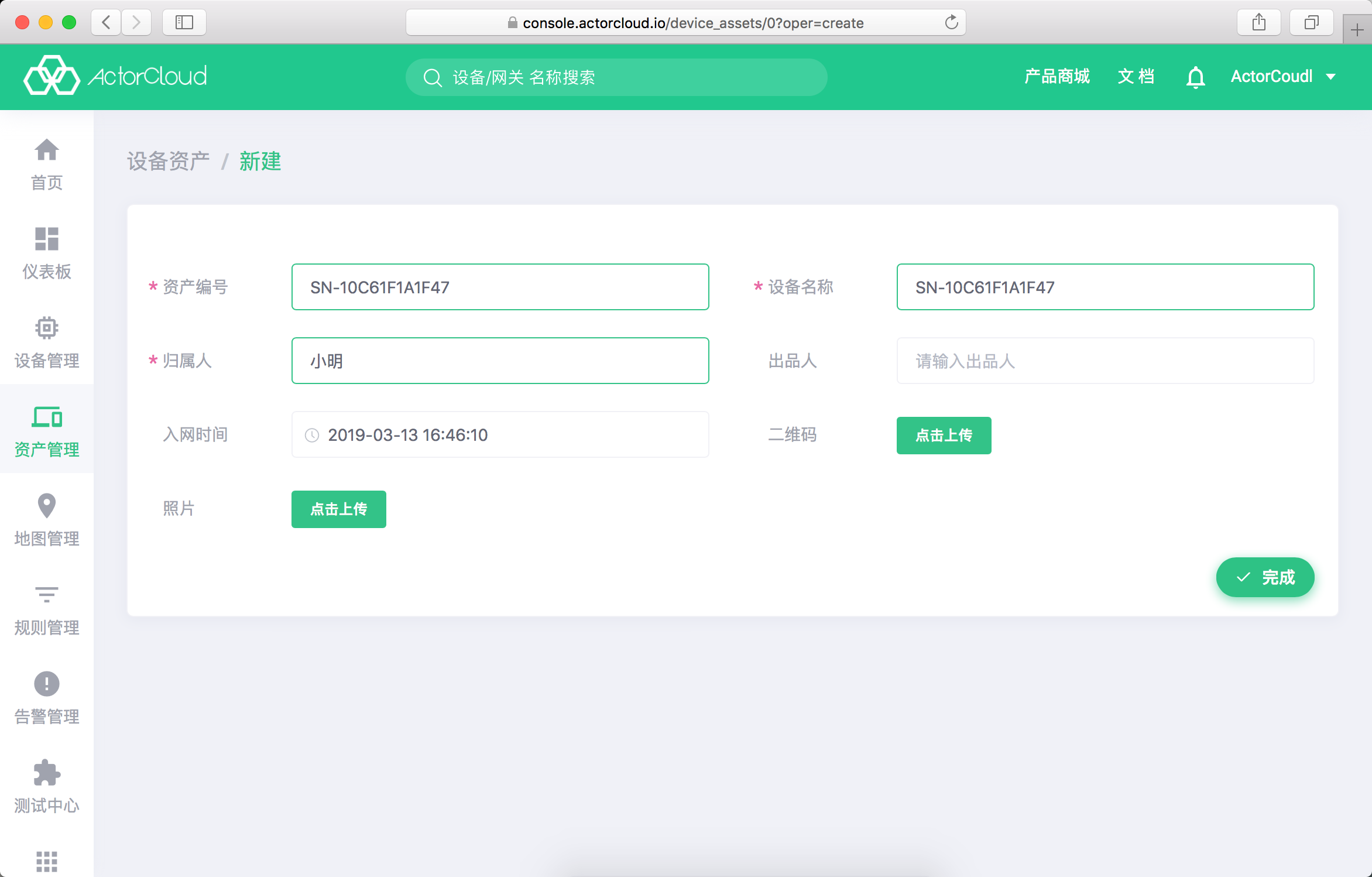The width and height of the screenshot is (1372, 877).
Task: Go to 设备资产 breadcrumb link
Action: (x=169, y=162)
